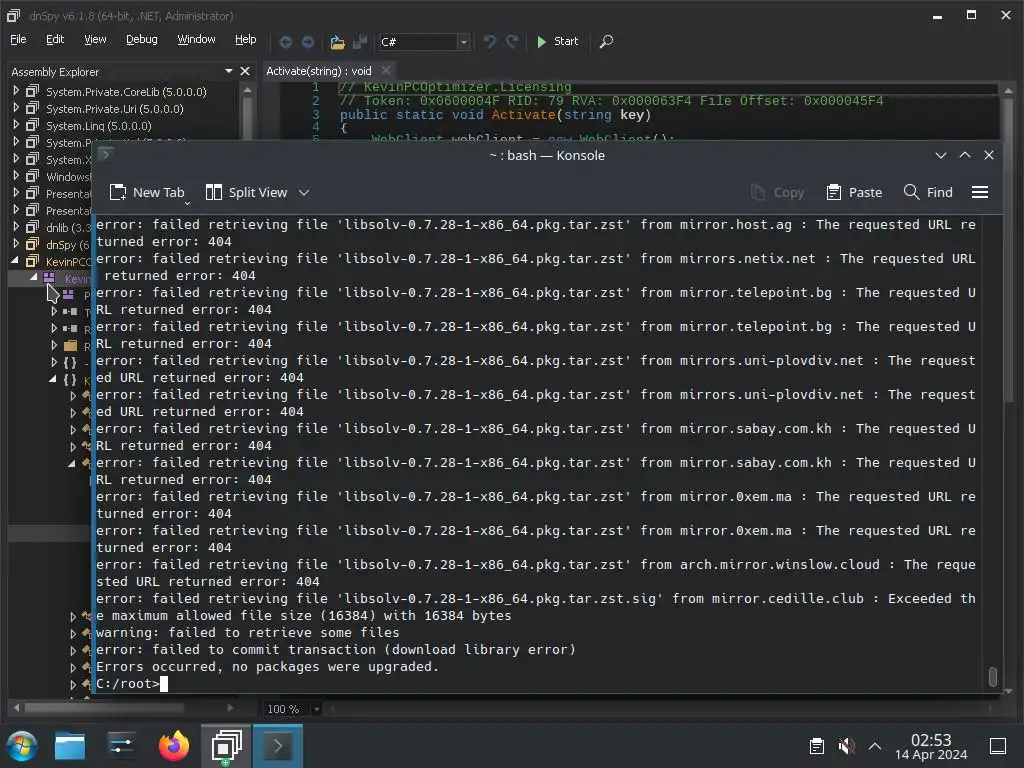Open a New Tab in Konsole
The image size is (1024, 768).
pos(148,193)
